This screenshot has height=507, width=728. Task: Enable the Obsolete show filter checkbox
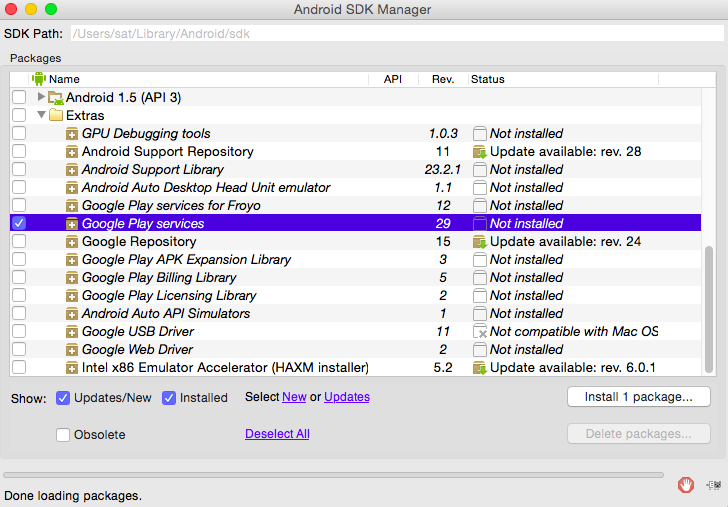coord(63,435)
